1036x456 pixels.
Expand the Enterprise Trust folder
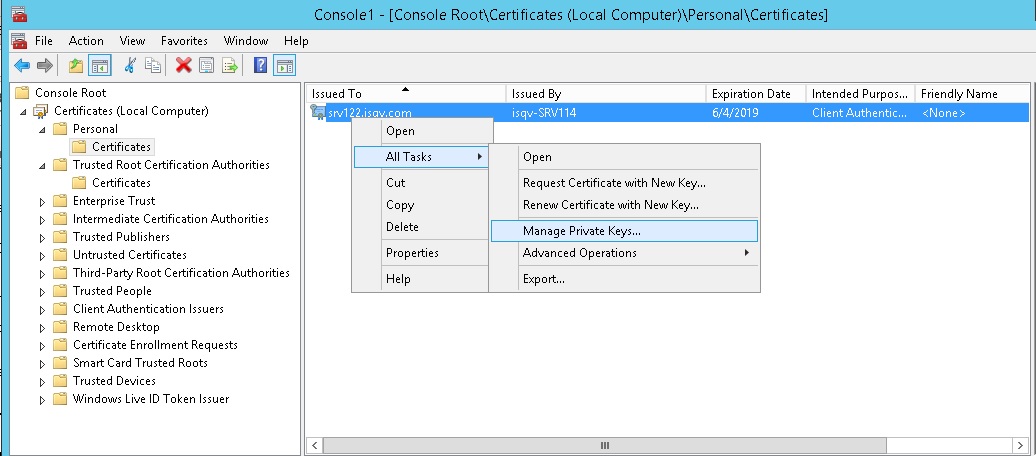[x=42, y=201]
